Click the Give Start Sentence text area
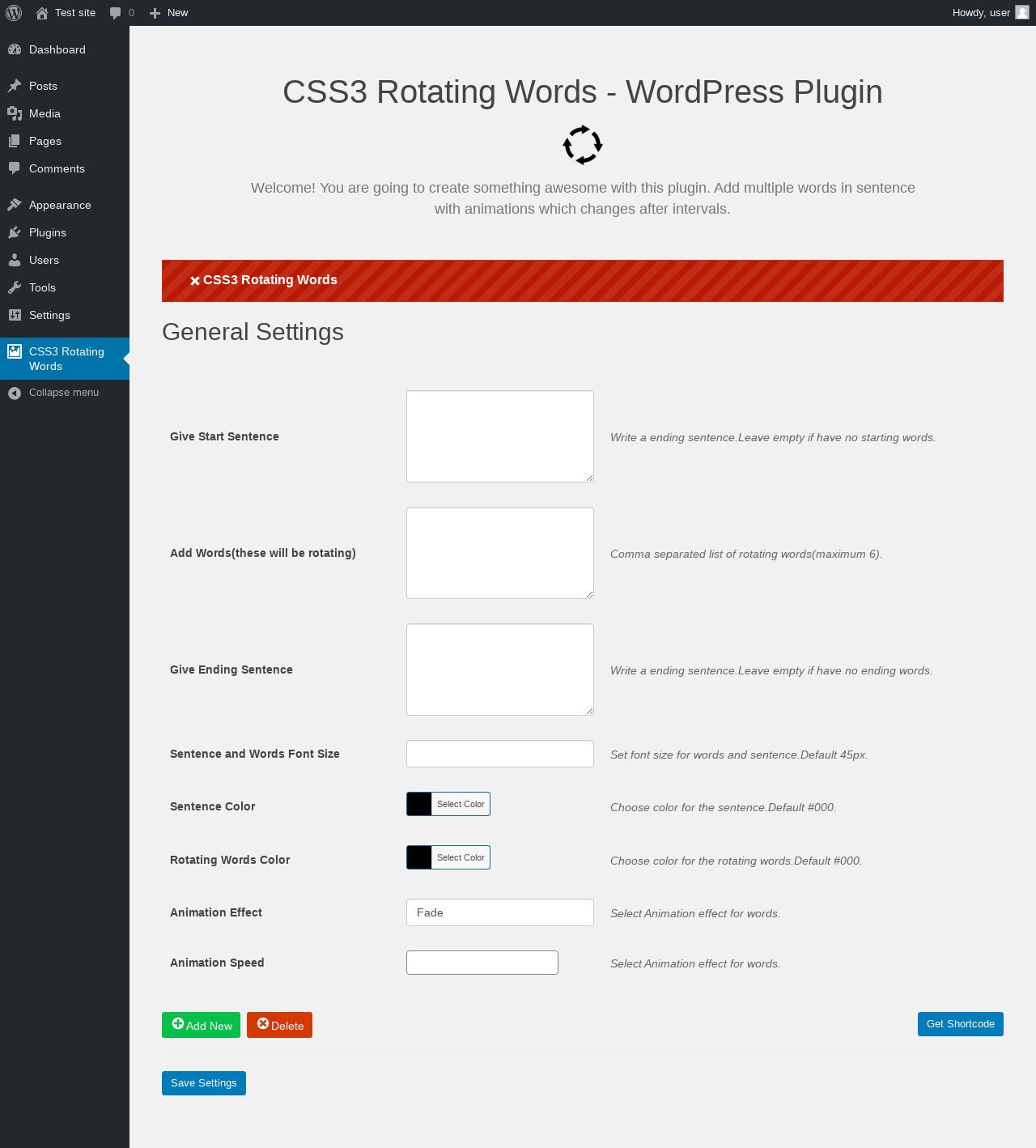Viewport: 1036px width, 1148px height. click(x=500, y=436)
